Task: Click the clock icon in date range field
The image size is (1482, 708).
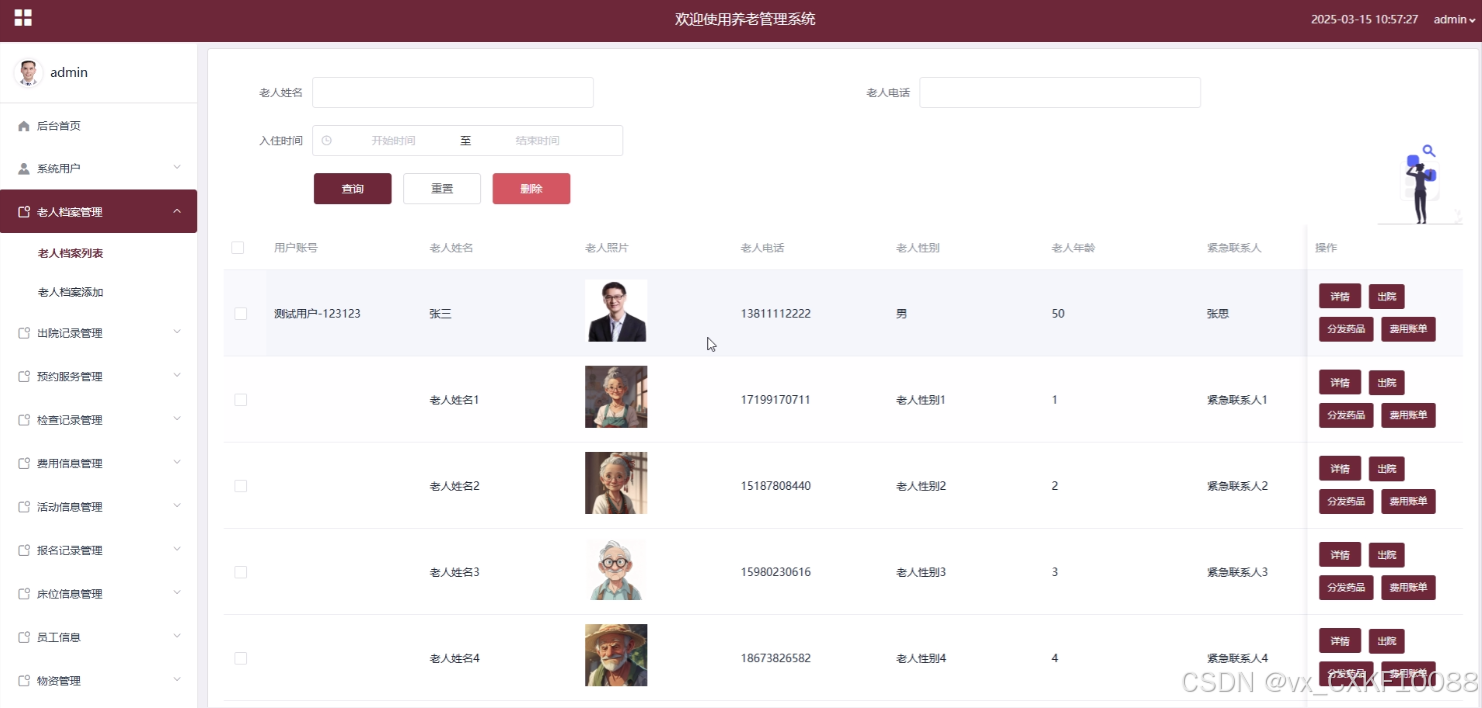Action: 326,140
